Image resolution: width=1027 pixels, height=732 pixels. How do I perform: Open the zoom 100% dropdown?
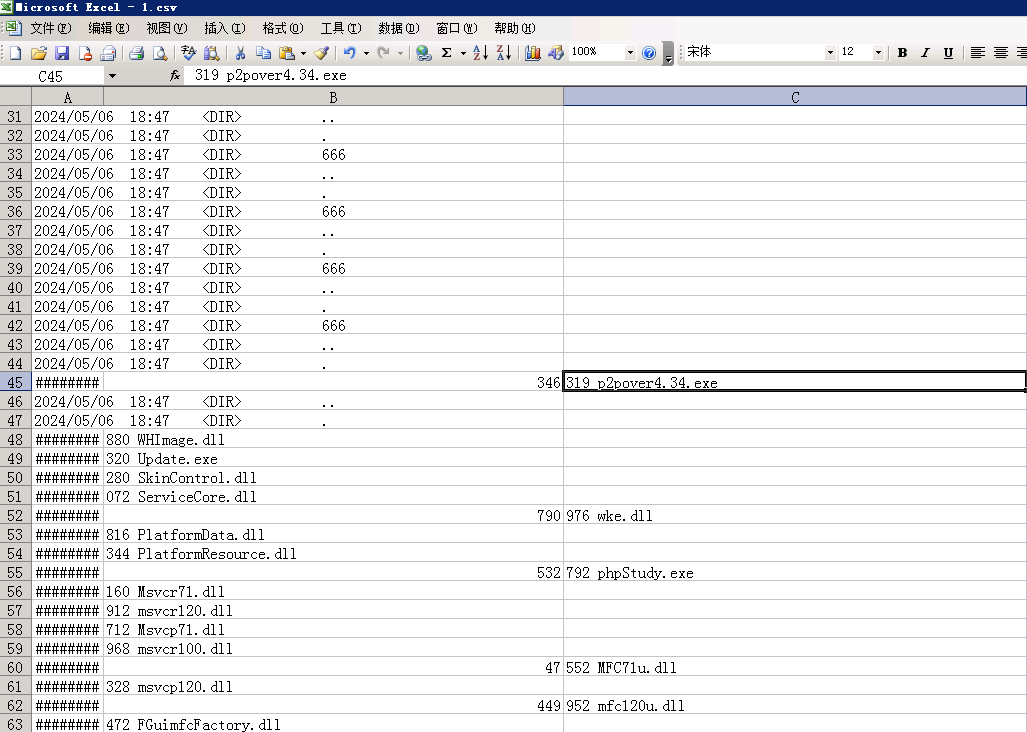tap(630, 52)
